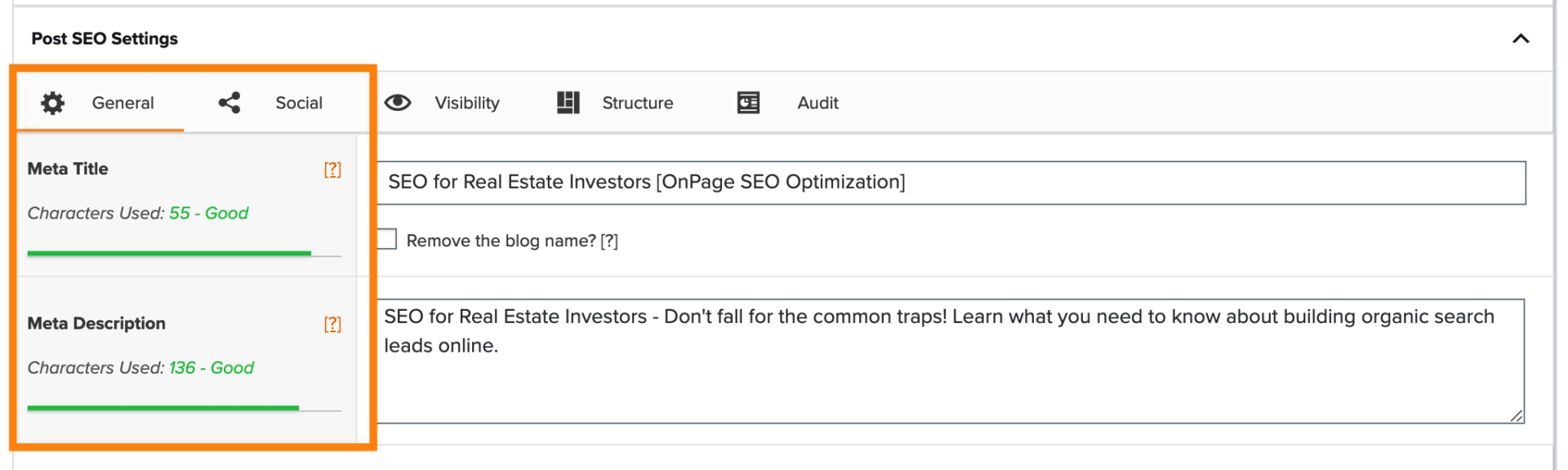Click the Visibility eye icon

[398, 103]
